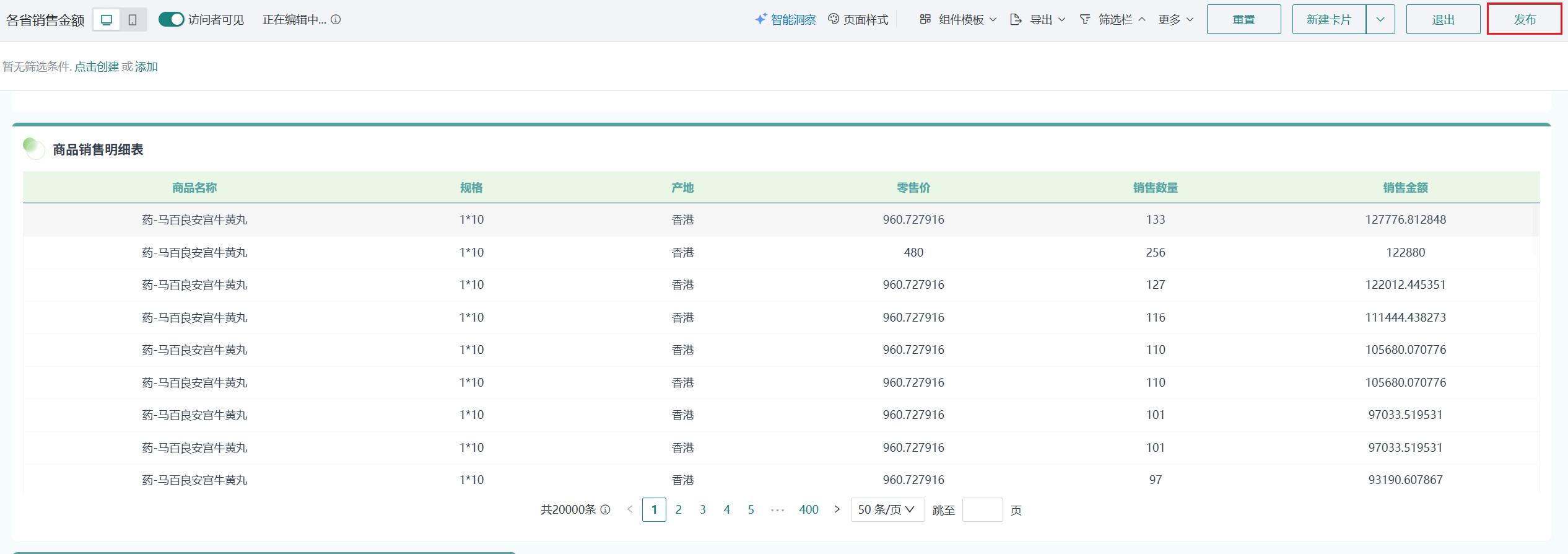Screen dimensions: 1568x554
Task: Sort by 销售金额 column header
Action: 1405,188
